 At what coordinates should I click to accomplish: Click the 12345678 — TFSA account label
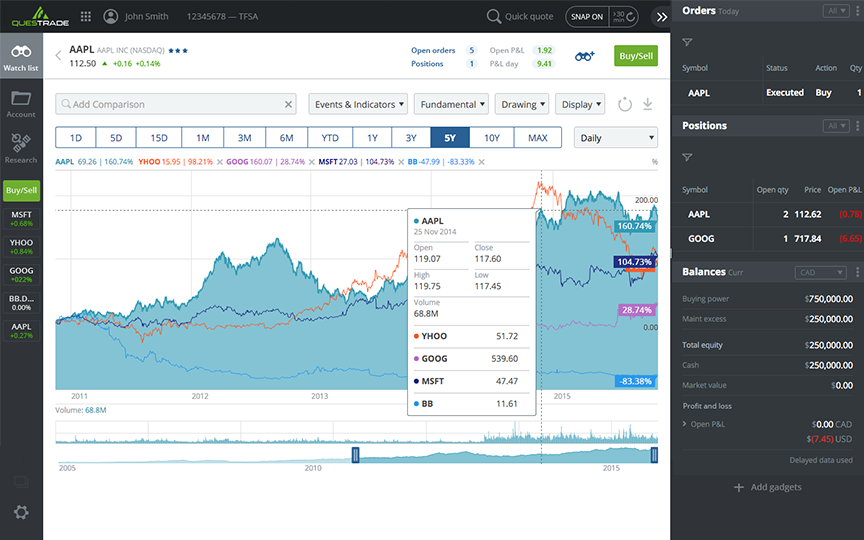point(222,17)
